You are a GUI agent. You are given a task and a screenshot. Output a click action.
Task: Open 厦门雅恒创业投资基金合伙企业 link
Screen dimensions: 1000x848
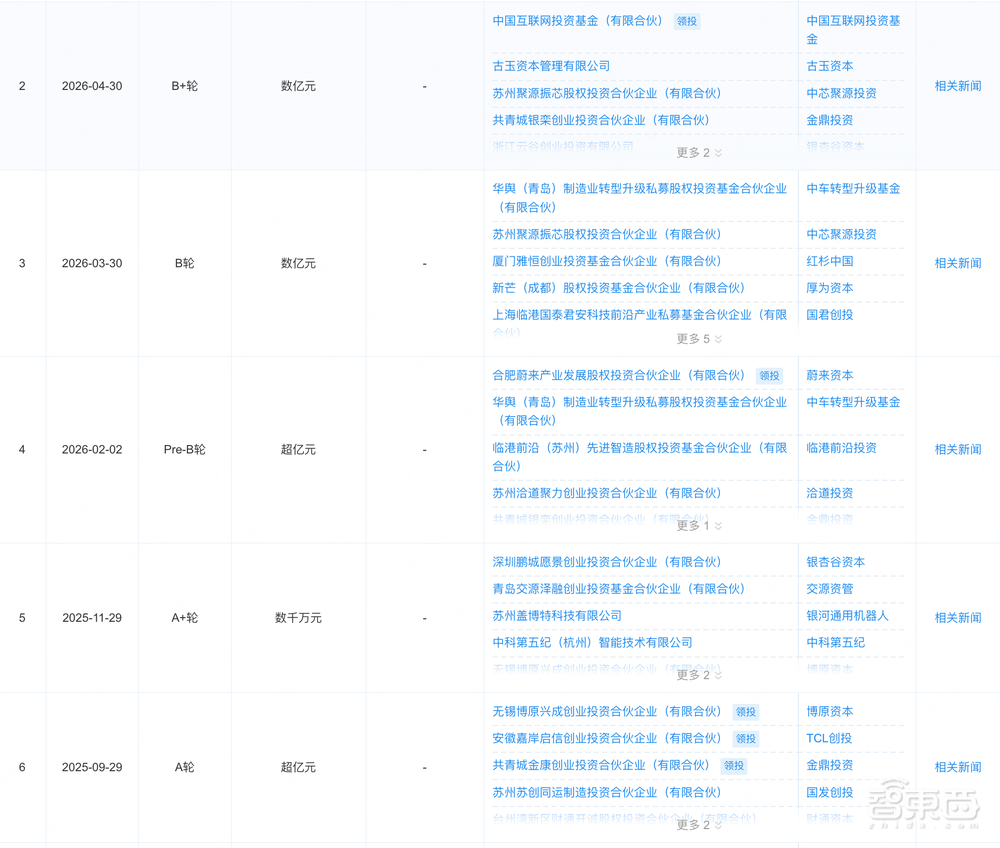[607, 261]
